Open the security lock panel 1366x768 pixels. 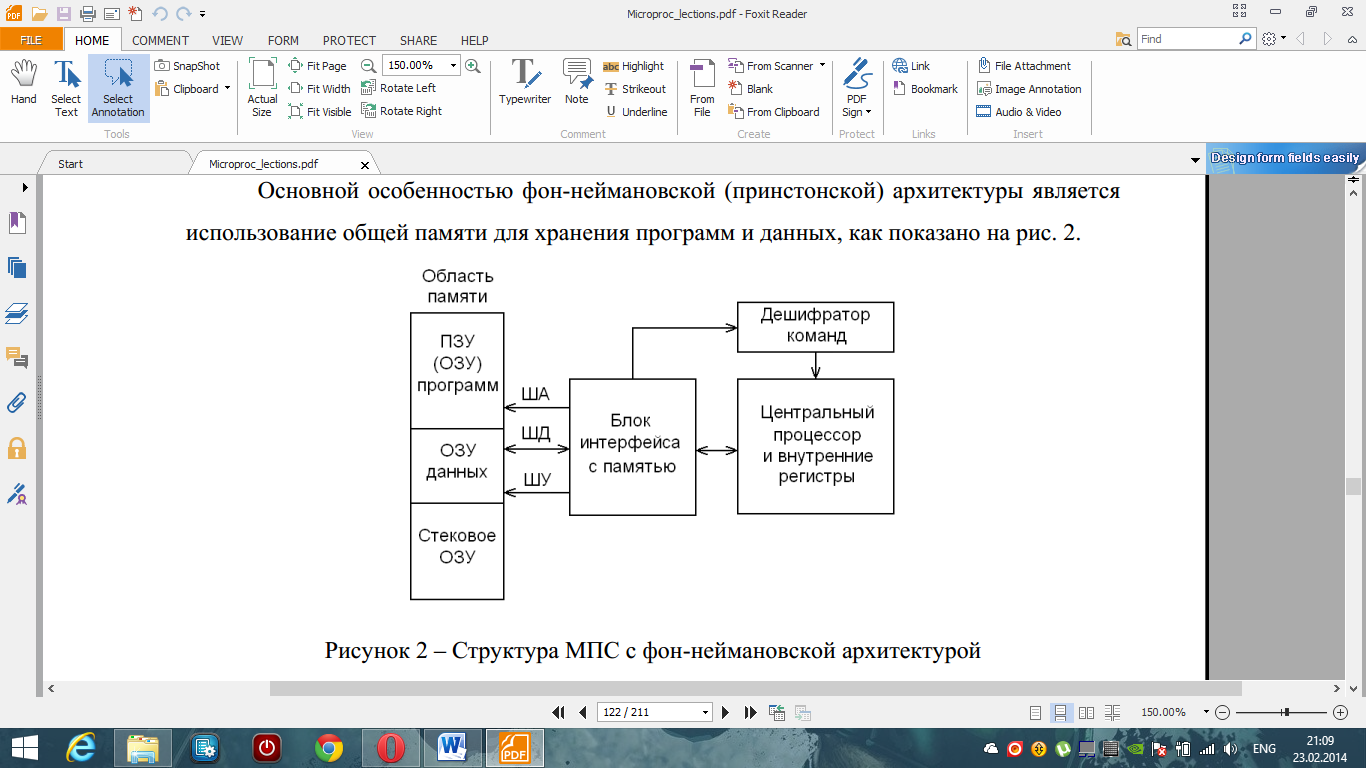[17, 448]
